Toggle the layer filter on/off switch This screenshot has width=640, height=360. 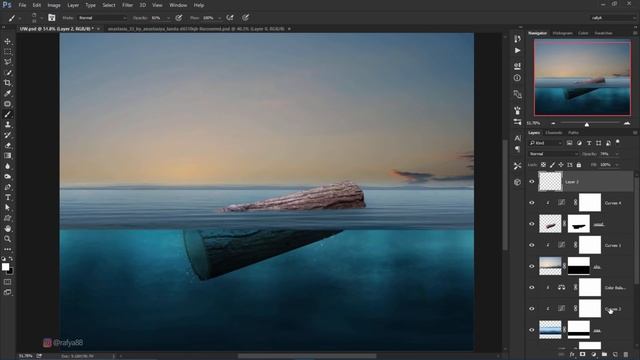[x=618, y=142]
